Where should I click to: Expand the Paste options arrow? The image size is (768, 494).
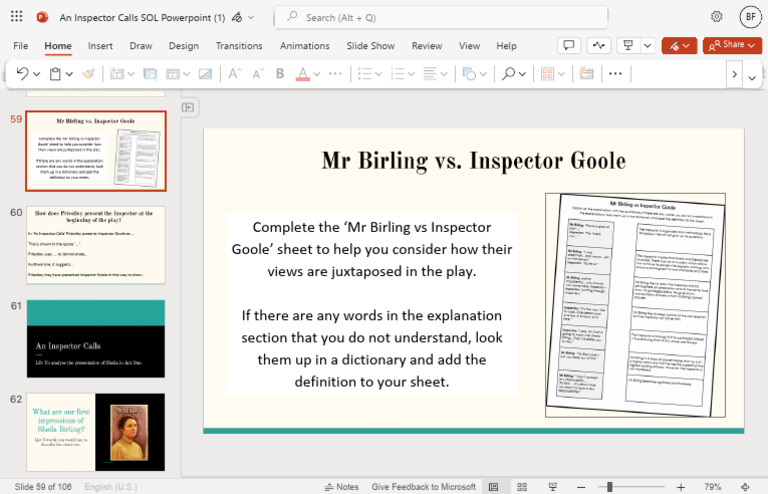(70, 74)
